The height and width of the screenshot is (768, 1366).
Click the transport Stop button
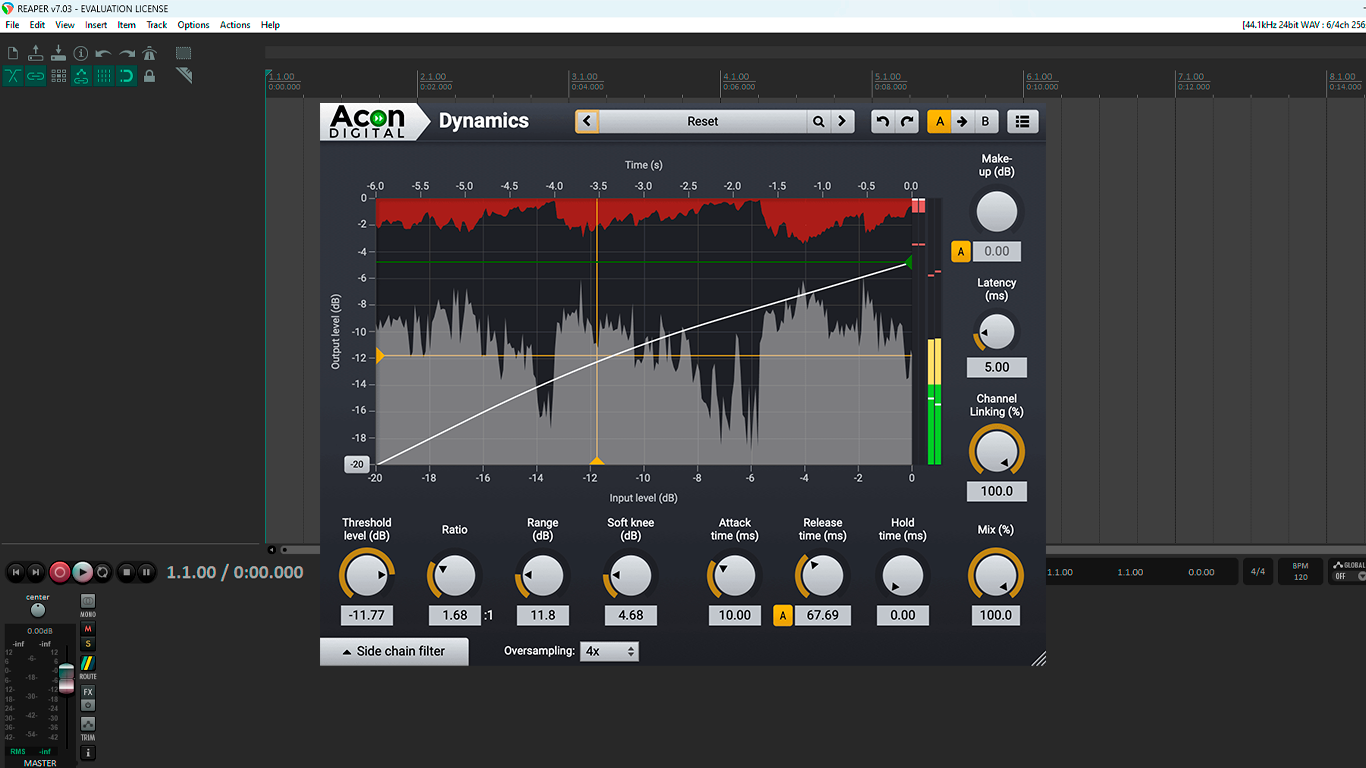pos(126,572)
